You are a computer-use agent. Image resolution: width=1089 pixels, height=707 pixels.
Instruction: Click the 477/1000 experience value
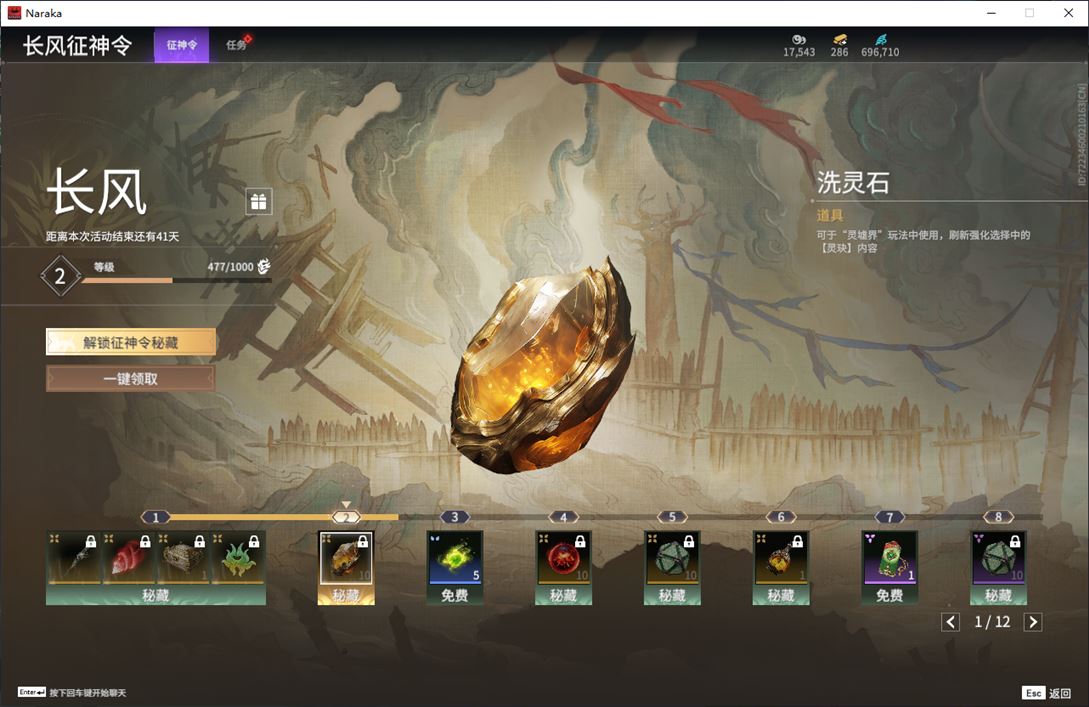click(x=230, y=267)
